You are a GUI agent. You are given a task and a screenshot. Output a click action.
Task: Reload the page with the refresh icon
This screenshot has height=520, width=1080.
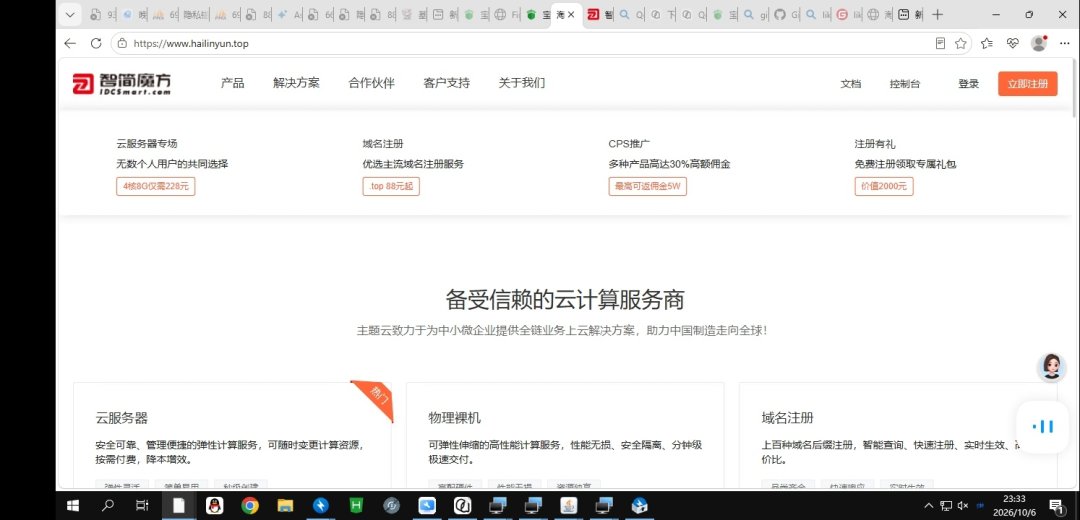(x=96, y=43)
